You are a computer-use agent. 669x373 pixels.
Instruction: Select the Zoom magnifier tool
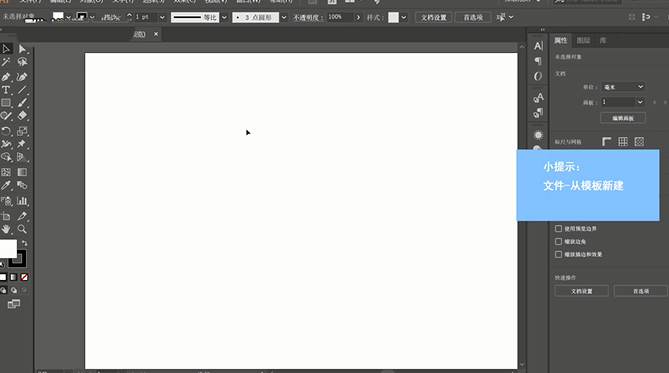coord(22,229)
